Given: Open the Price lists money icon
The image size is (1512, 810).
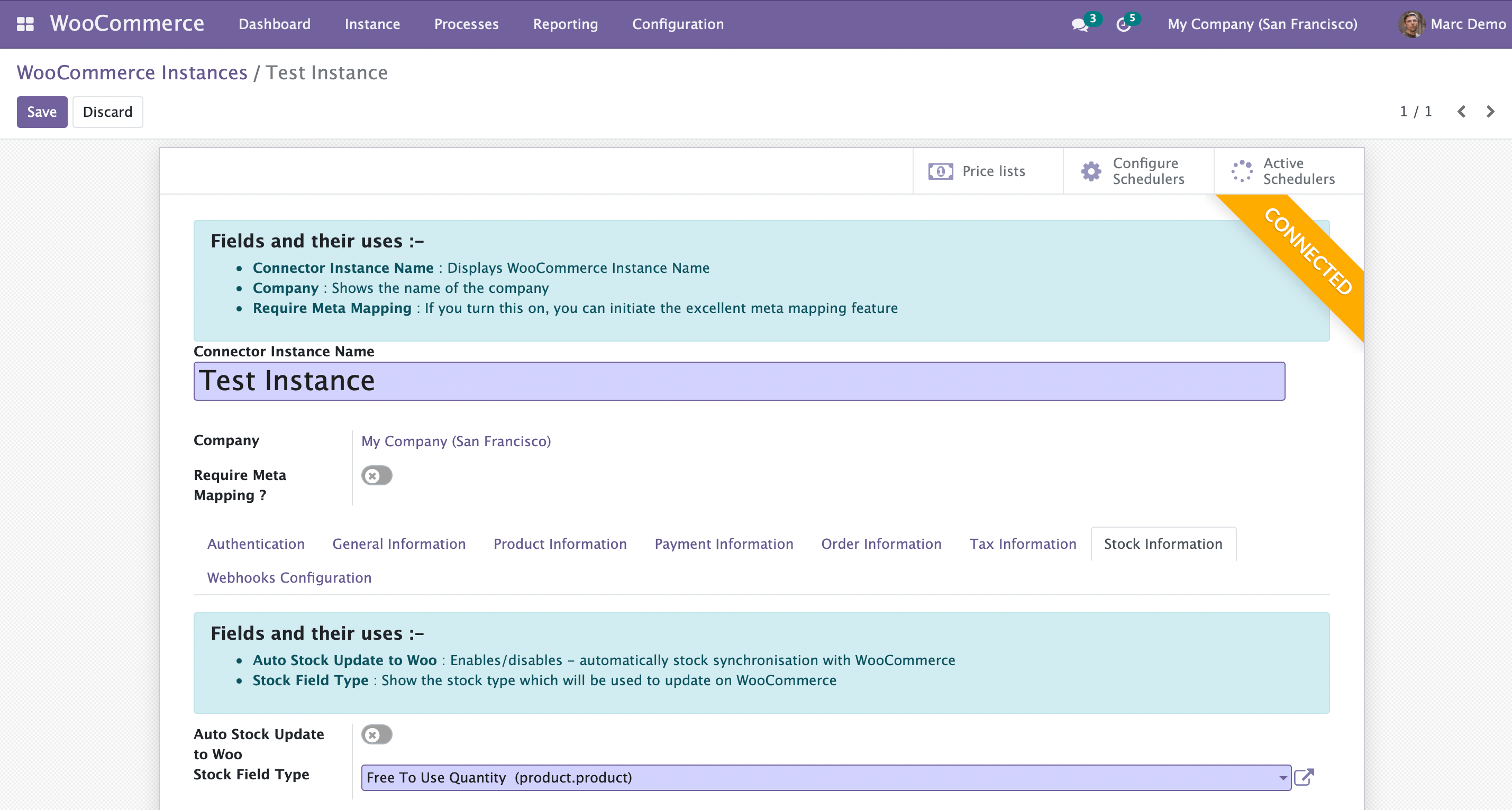Looking at the screenshot, I should click(x=940, y=171).
